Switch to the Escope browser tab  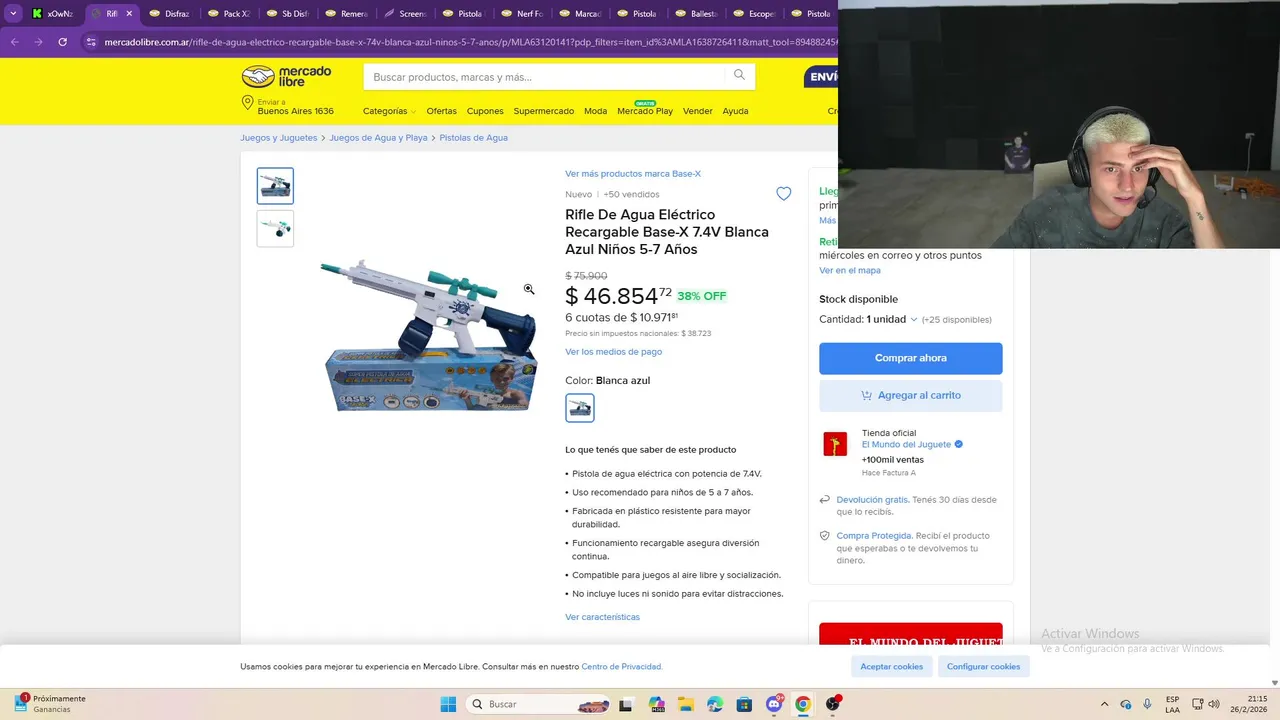pyautogui.click(x=755, y=14)
